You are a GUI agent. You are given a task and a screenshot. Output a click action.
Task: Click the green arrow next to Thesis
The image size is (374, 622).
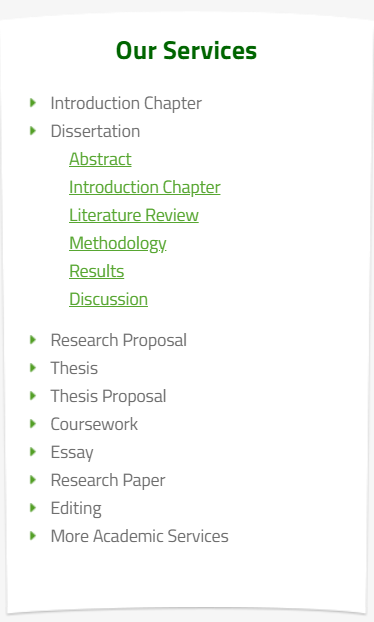pyautogui.click(x=33, y=367)
